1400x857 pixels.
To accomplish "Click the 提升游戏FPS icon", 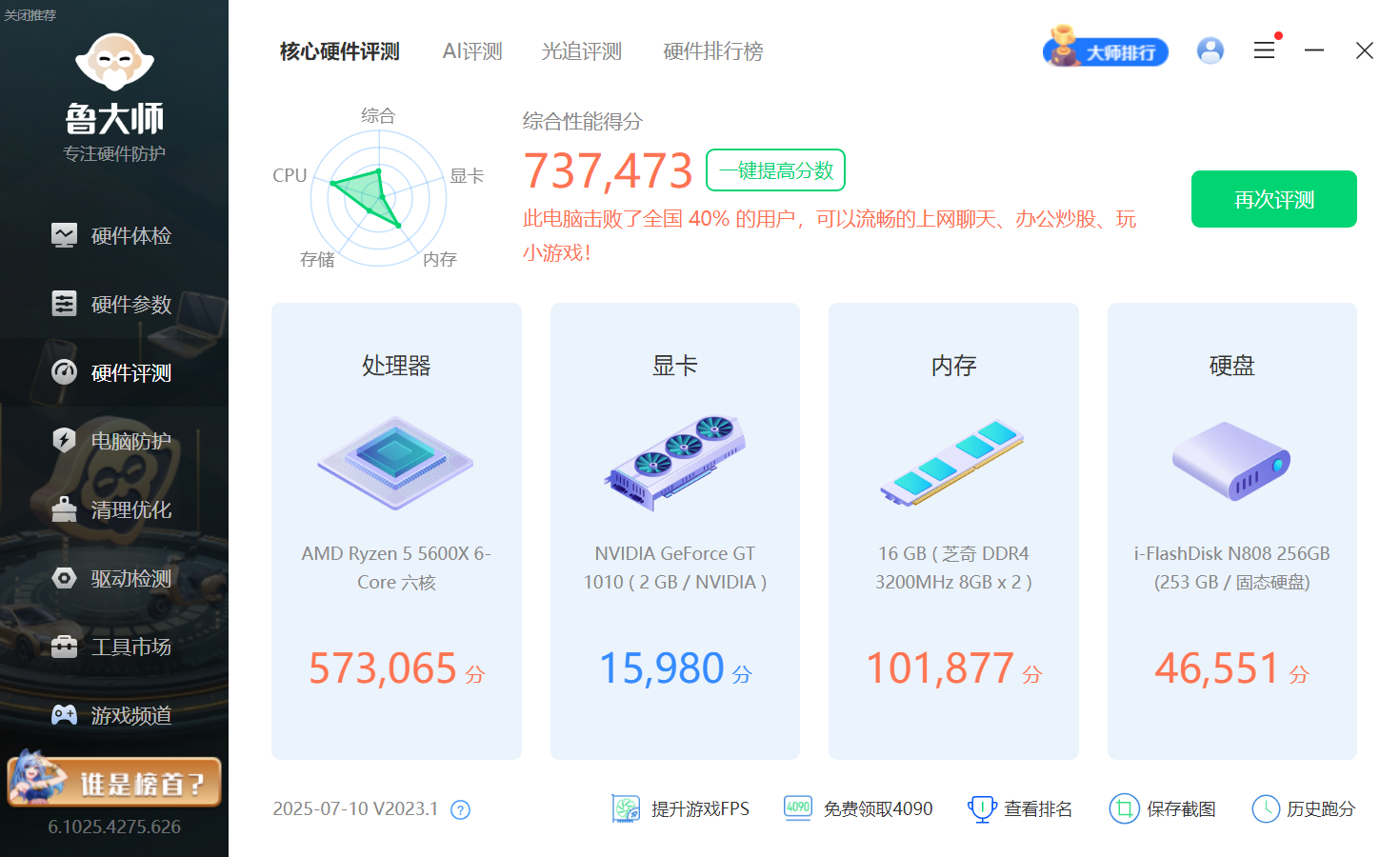I will tap(626, 808).
